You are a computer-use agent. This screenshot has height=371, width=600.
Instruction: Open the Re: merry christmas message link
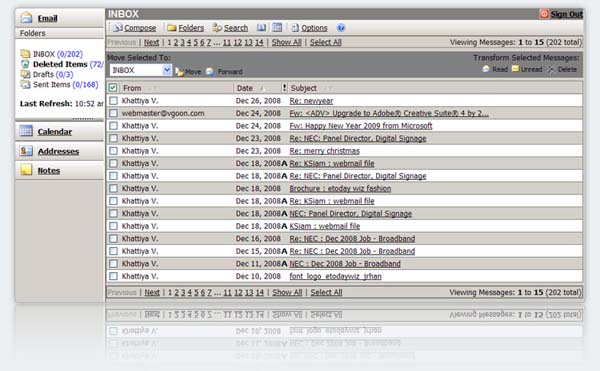tap(324, 151)
